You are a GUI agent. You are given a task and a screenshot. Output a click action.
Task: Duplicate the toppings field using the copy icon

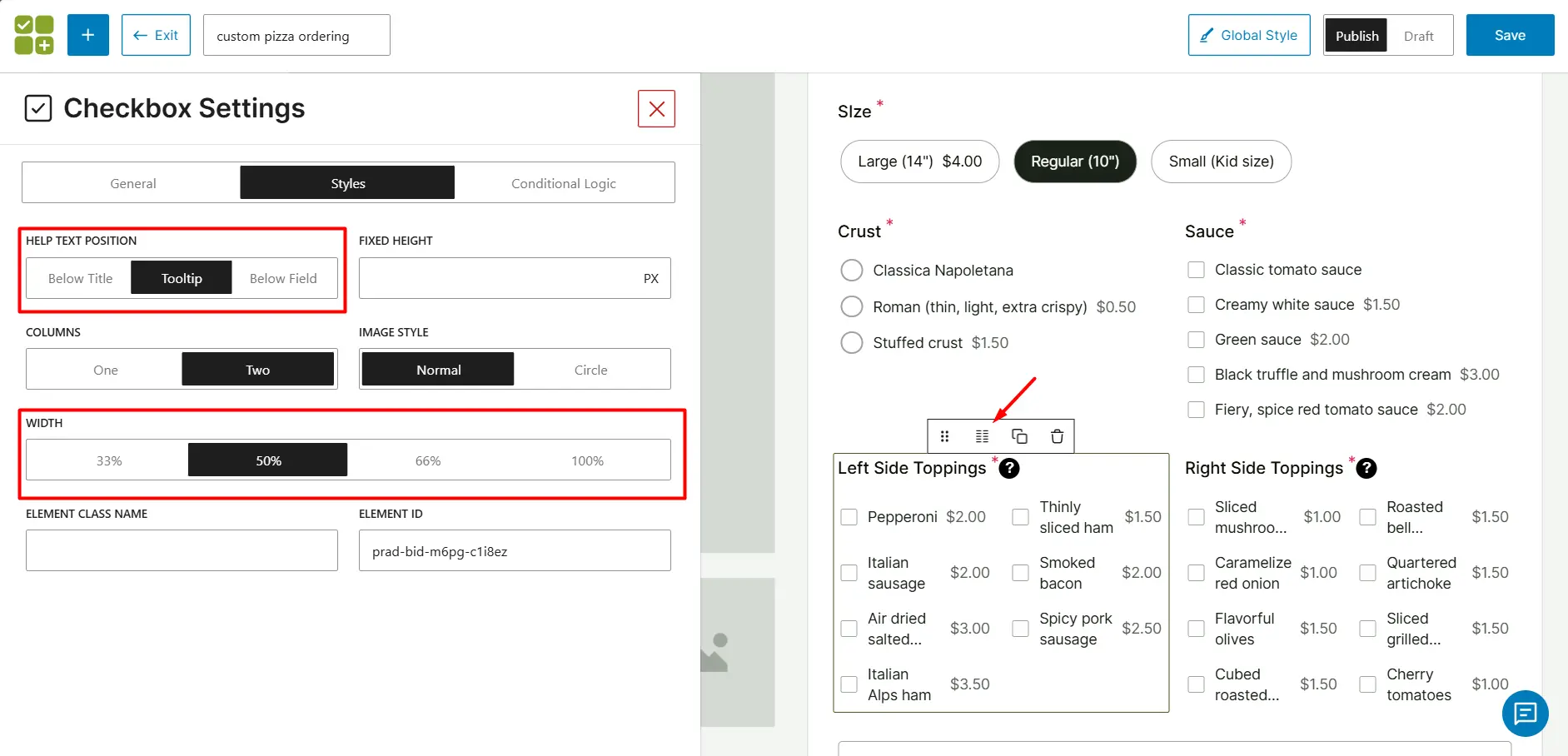(x=1019, y=435)
